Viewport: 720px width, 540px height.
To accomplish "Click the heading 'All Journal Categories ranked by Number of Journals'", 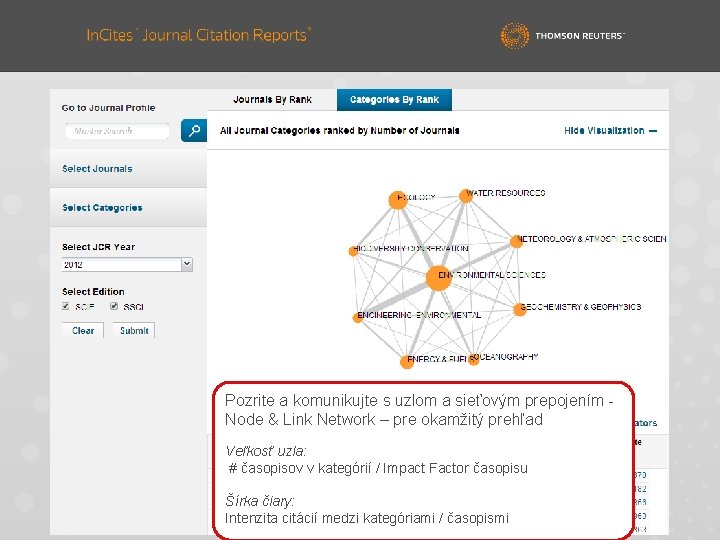I will 340,131.
